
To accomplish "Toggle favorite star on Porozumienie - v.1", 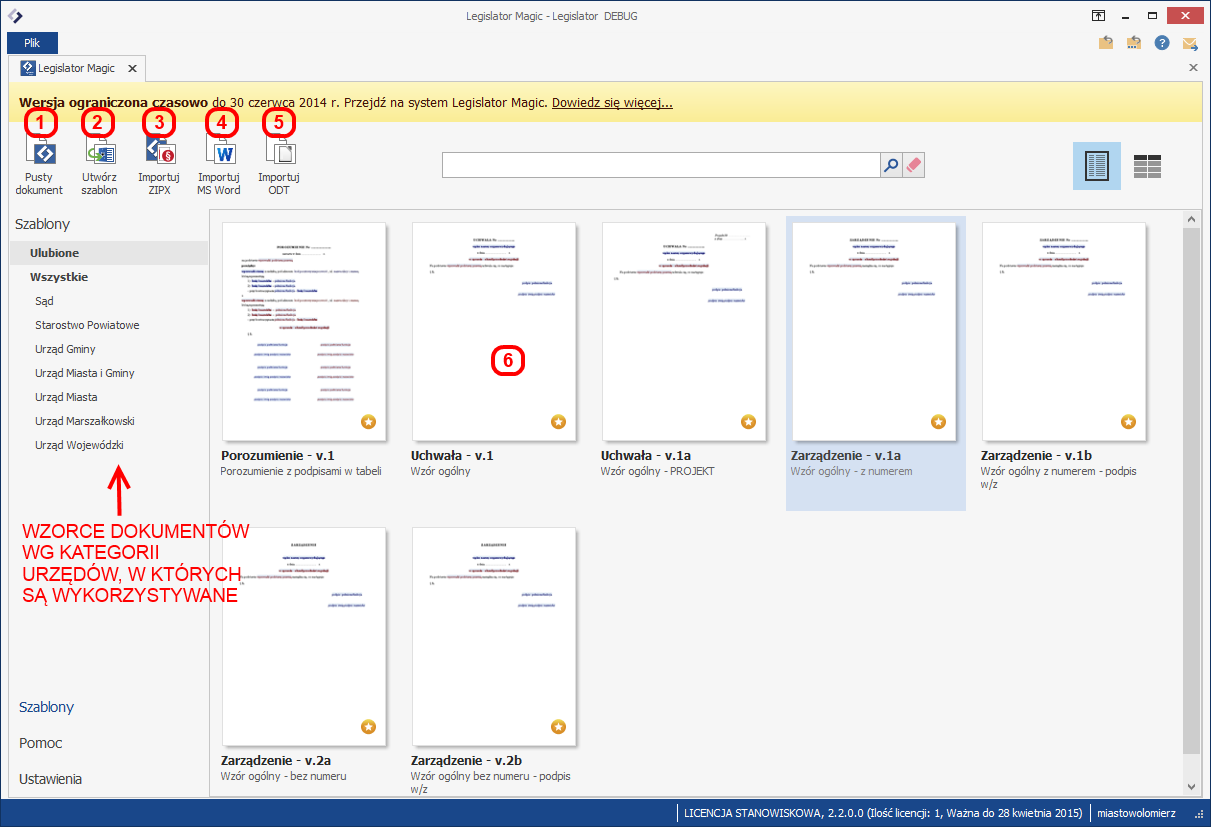I will 368,422.
